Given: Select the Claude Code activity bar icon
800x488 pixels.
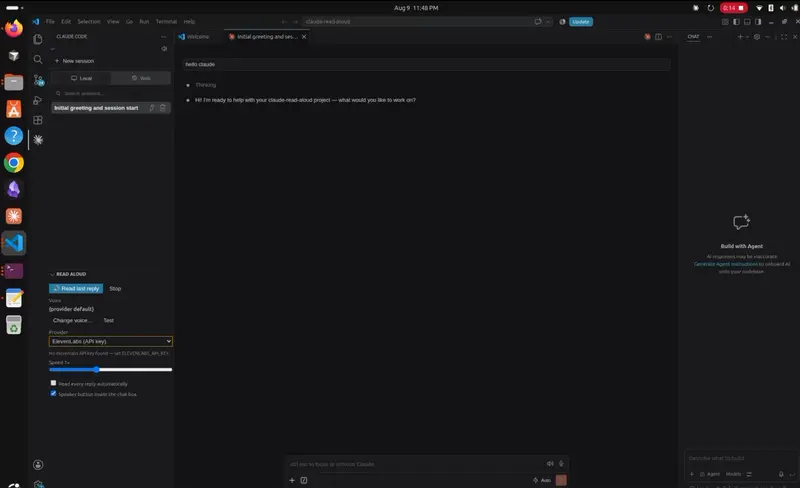Looking at the screenshot, I should click(38, 140).
